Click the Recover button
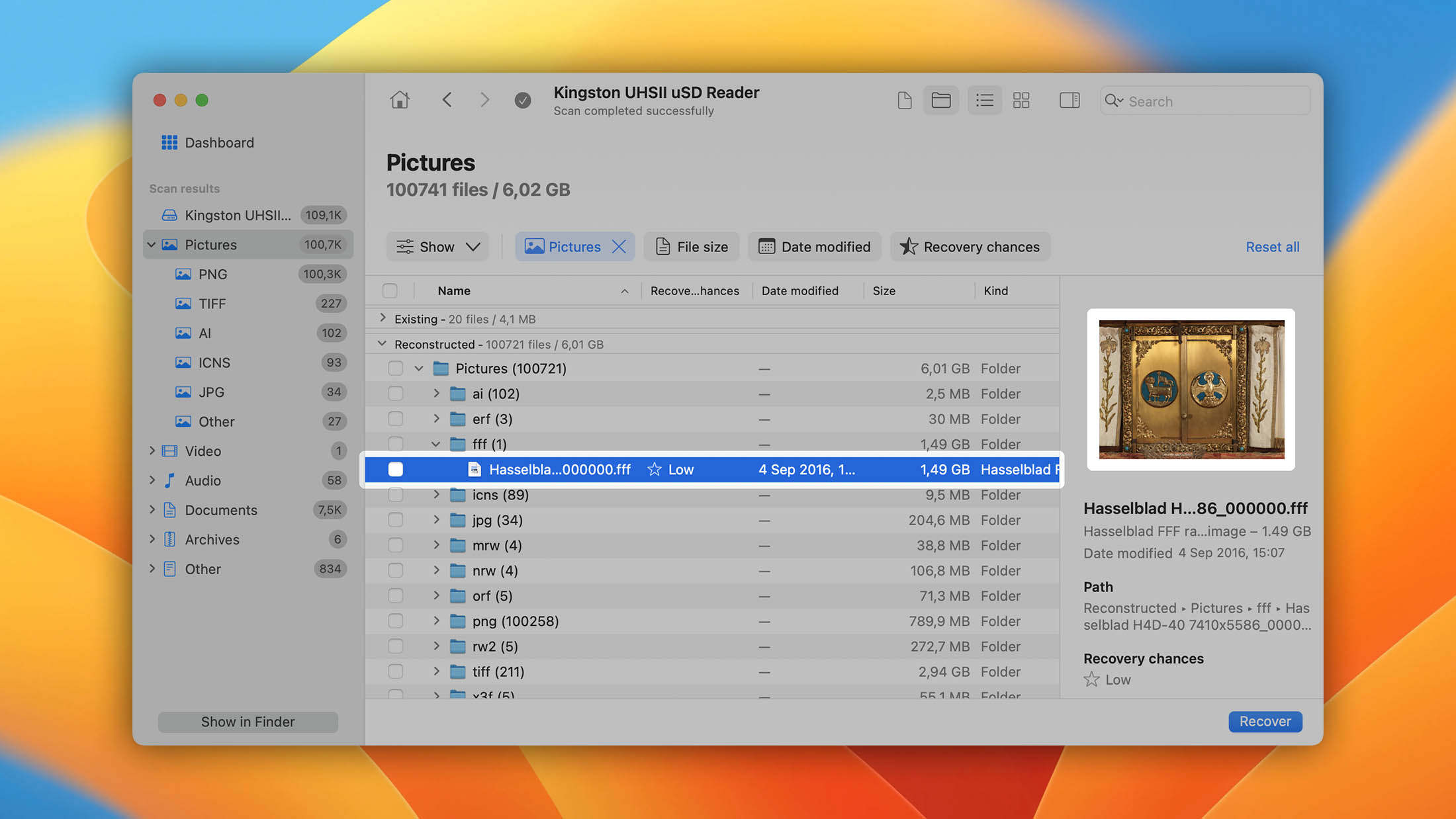1456x819 pixels. tap(1265, 721)
